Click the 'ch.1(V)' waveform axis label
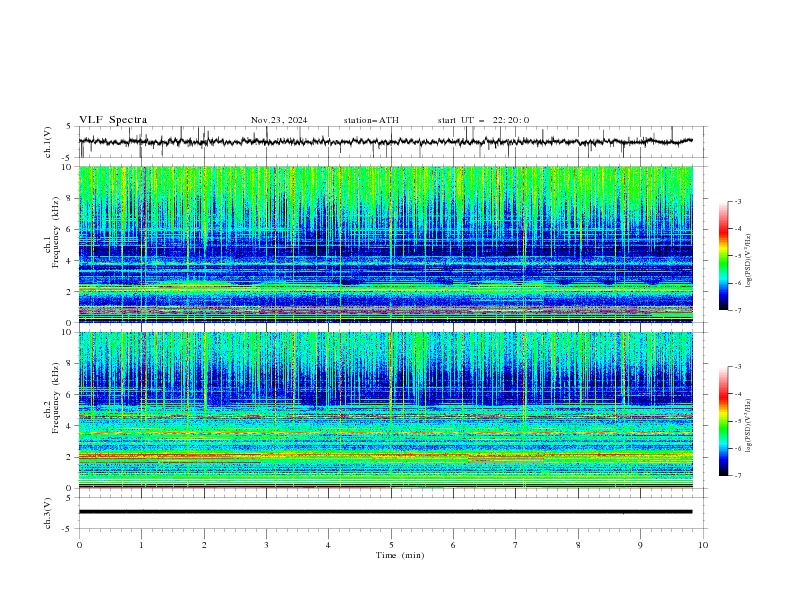 coord(48,142)
